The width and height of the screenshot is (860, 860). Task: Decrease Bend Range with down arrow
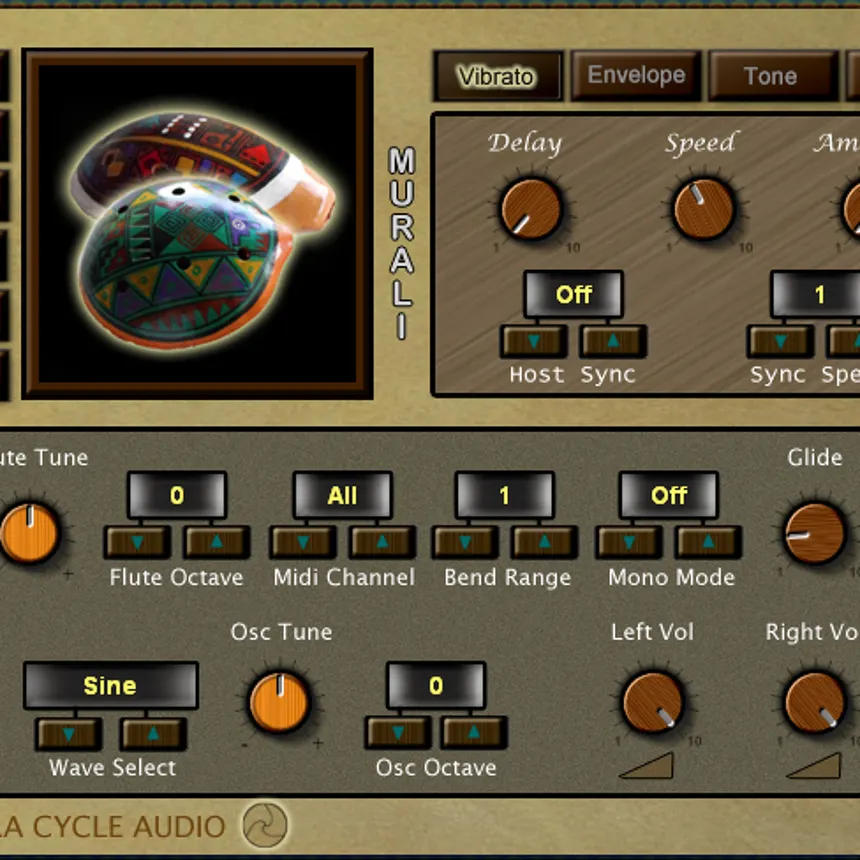click(466, 542)
